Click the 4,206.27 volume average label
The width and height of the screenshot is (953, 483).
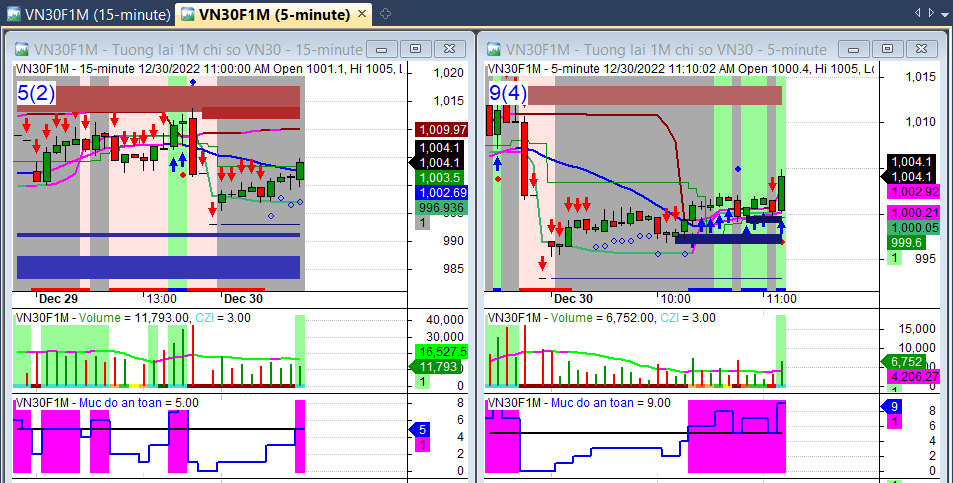point(914,377)
